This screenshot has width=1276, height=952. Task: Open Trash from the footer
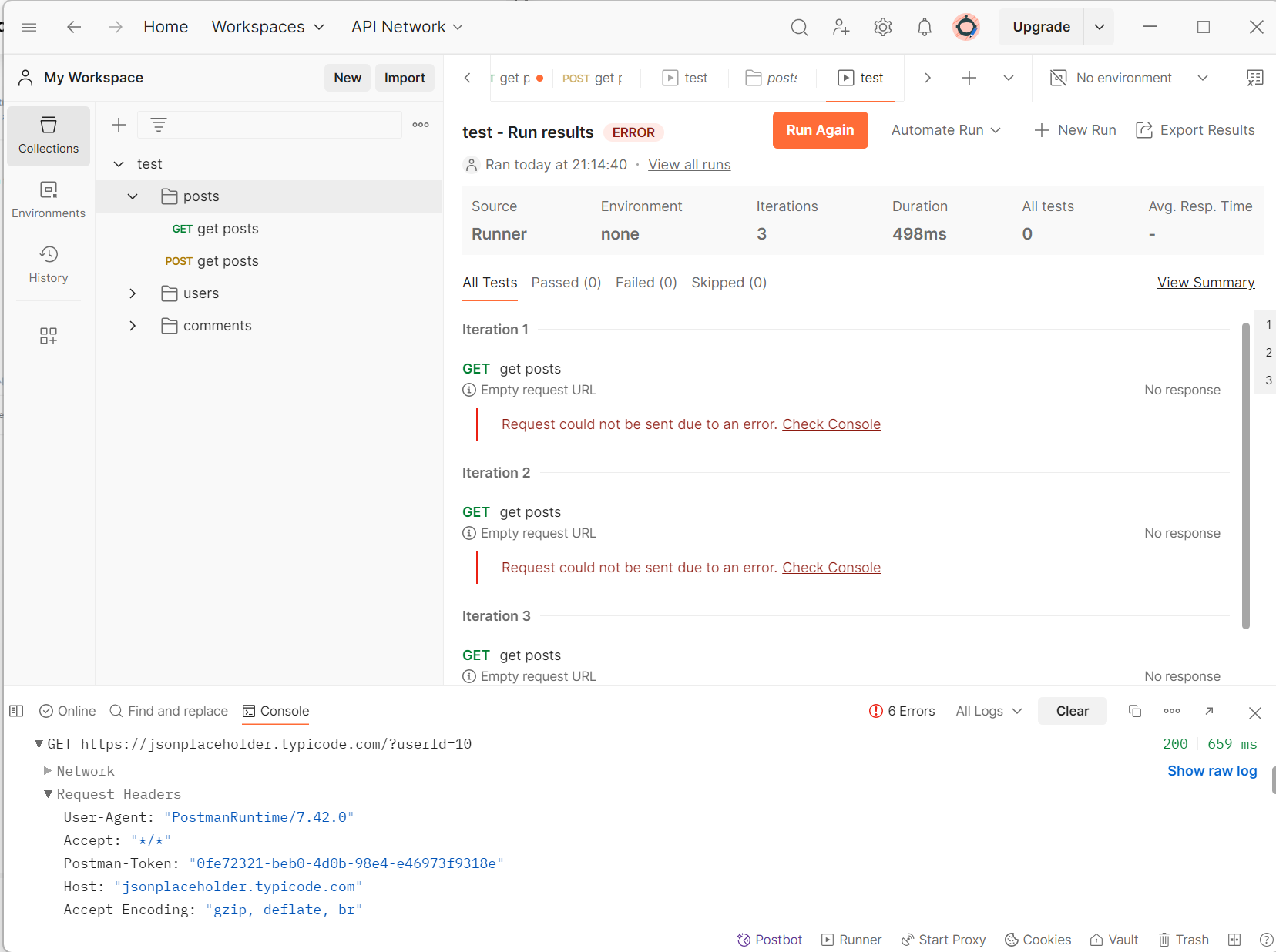coord(1184,940)
